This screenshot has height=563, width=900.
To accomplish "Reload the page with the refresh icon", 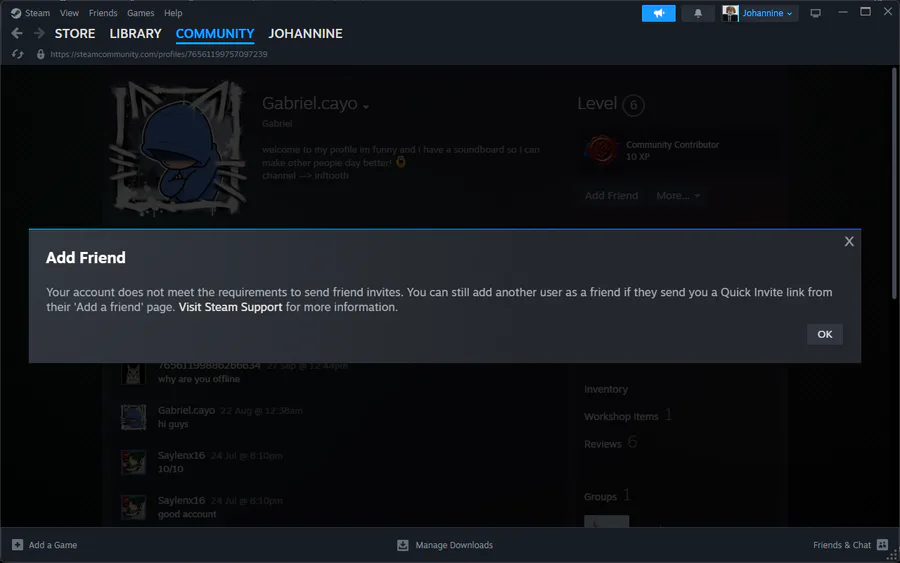I will (18, 54).
